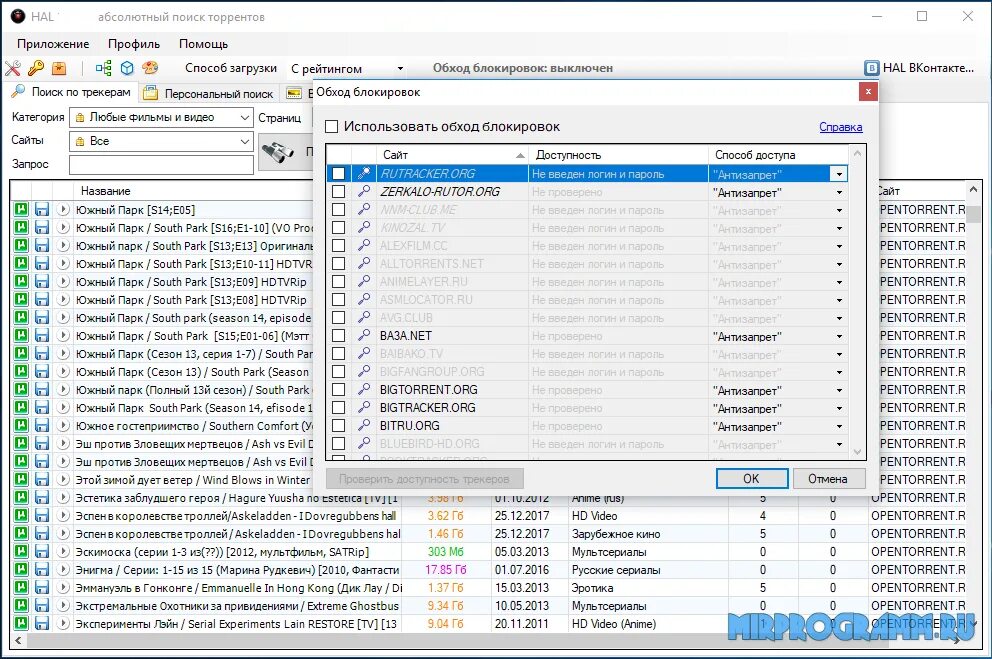Click the blue cube toolbar icon
Viewport: 992px width, 659px height.
click(x=127, y=68)
